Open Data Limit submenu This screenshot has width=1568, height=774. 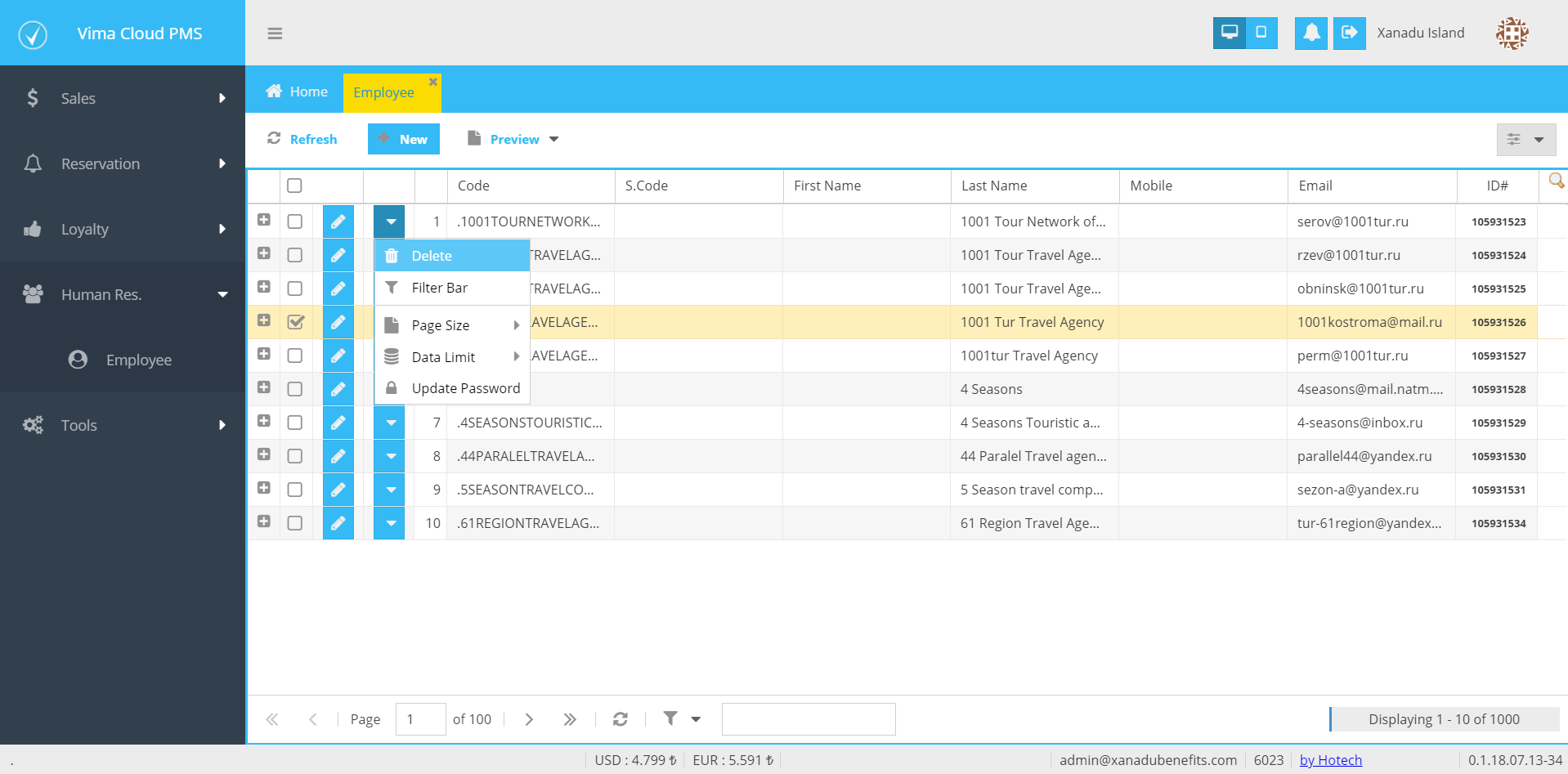pyautogui.click(x=452, y=357)
